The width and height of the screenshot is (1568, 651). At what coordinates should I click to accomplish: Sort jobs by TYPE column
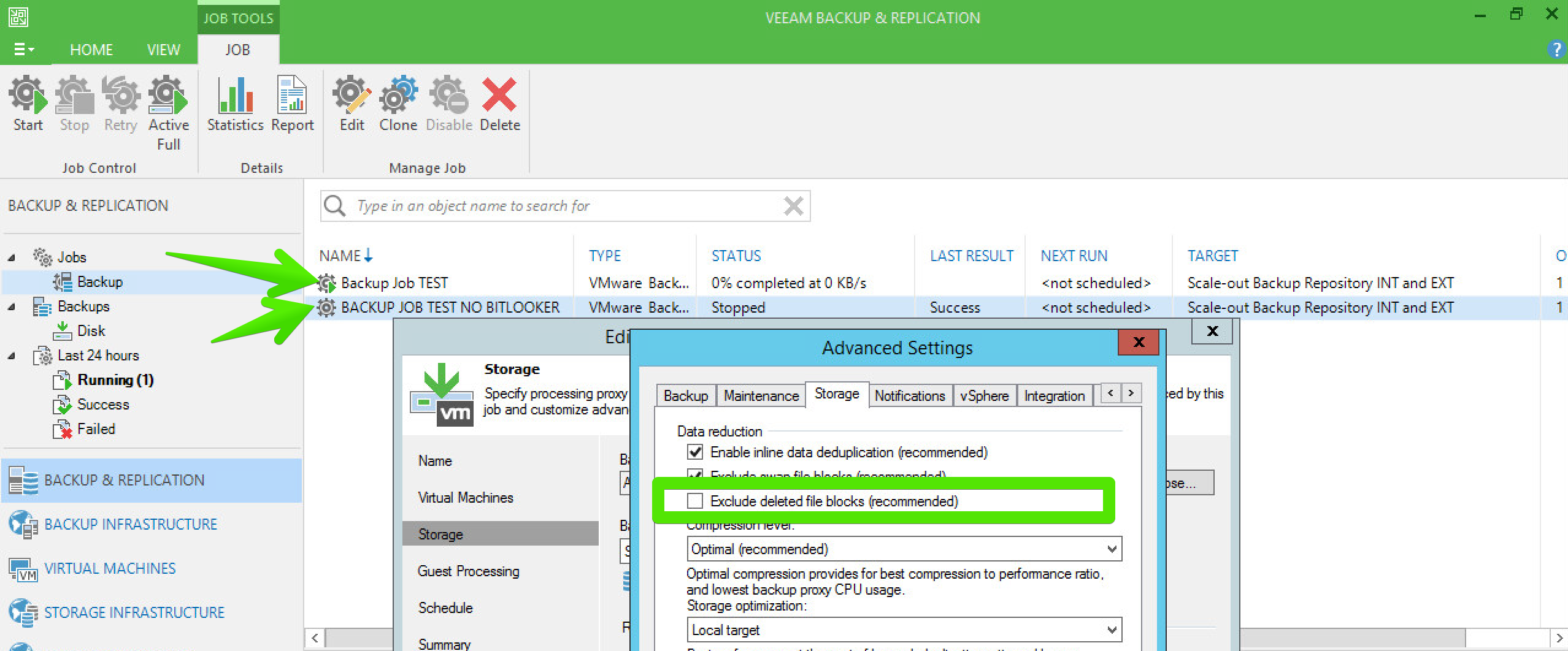(x=605, y=256)
